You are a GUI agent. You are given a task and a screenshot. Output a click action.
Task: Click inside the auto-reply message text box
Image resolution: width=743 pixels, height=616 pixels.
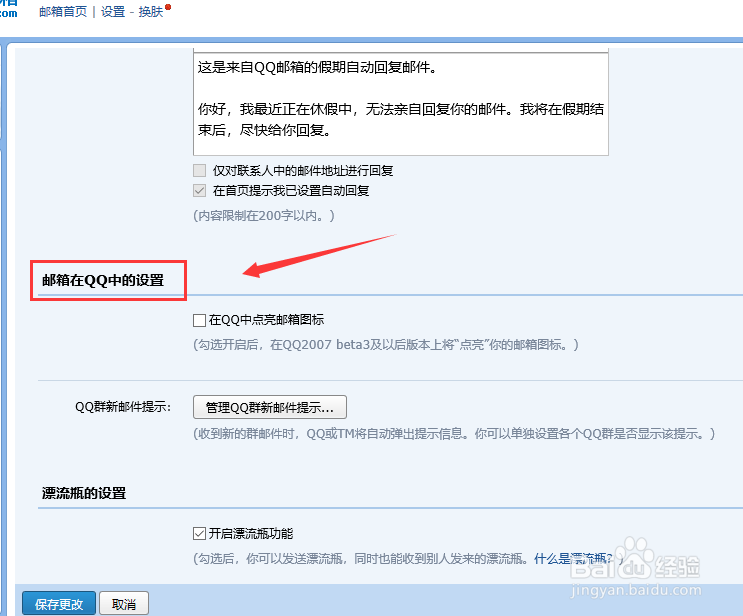400,104
